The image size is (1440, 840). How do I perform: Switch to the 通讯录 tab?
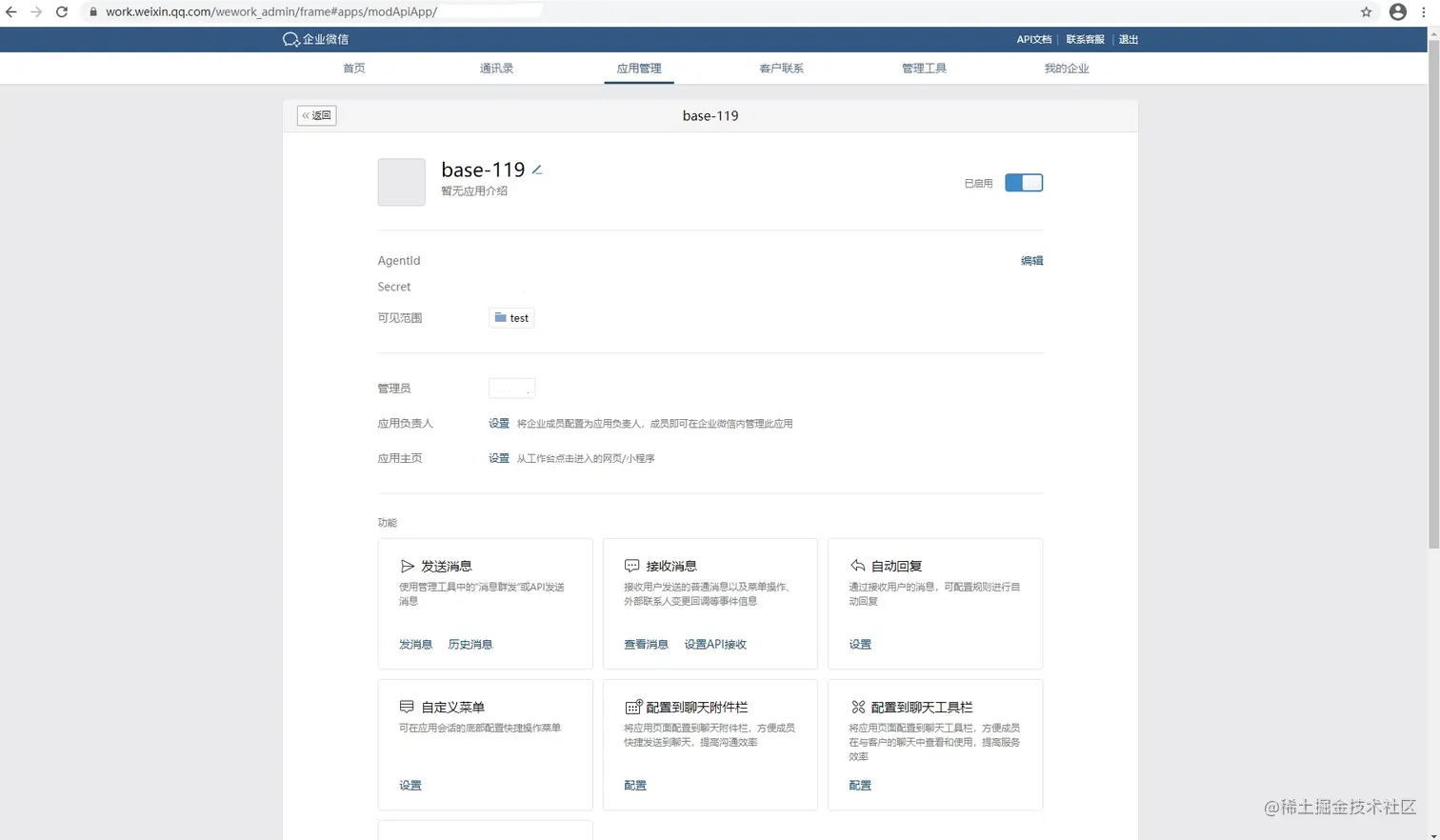coord(495,68)
